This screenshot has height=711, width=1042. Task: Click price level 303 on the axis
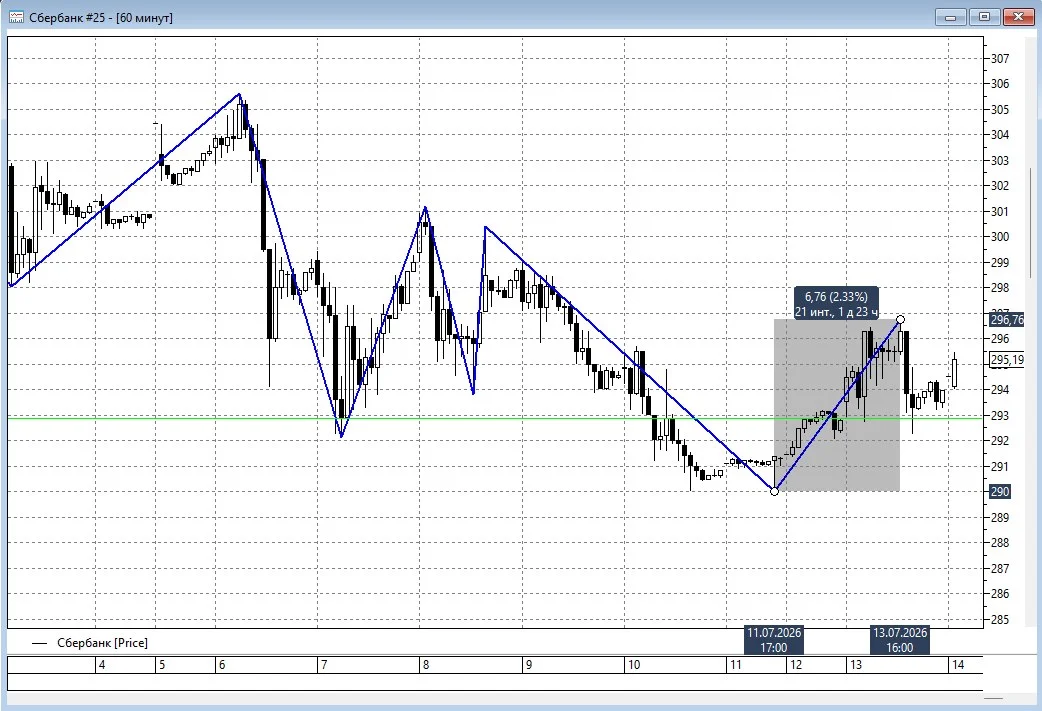1000,161
